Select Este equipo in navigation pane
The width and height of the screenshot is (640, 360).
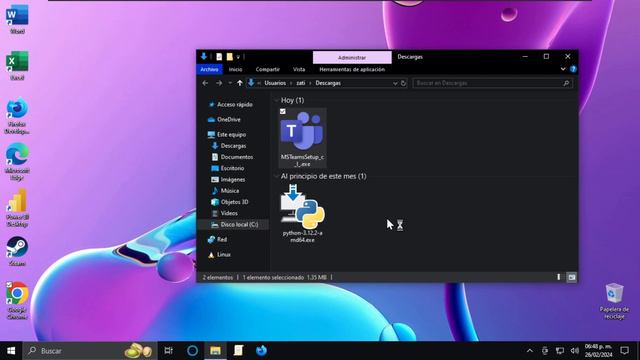(227, 135)
